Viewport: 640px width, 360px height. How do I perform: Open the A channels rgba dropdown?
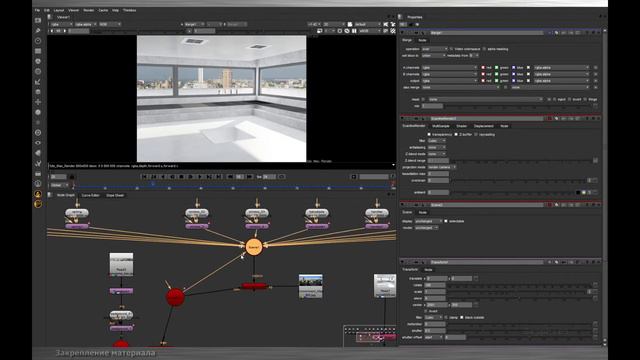coord(449,68)
